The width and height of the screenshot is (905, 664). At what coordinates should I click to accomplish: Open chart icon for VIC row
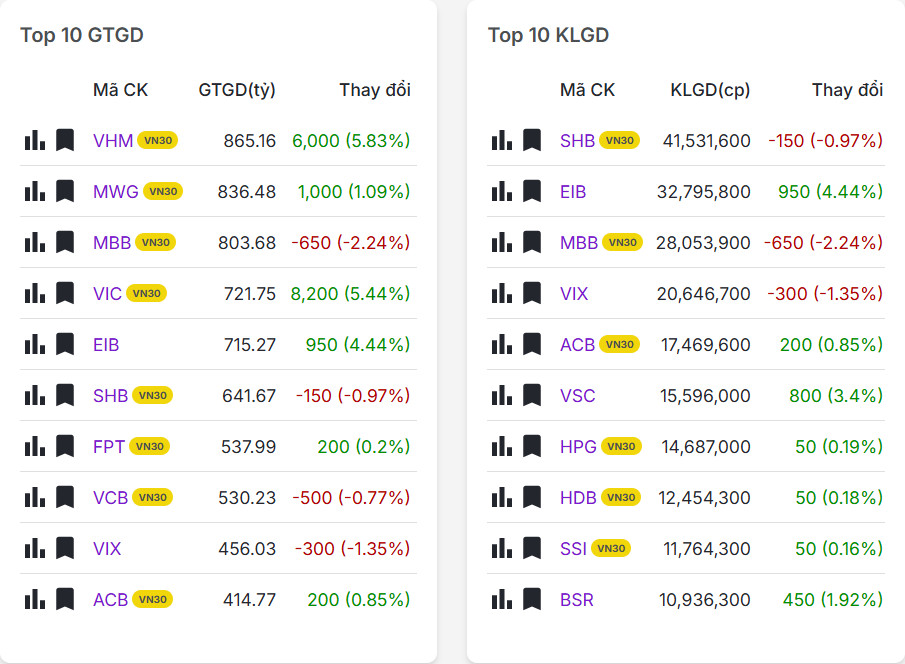click(35, 293)
